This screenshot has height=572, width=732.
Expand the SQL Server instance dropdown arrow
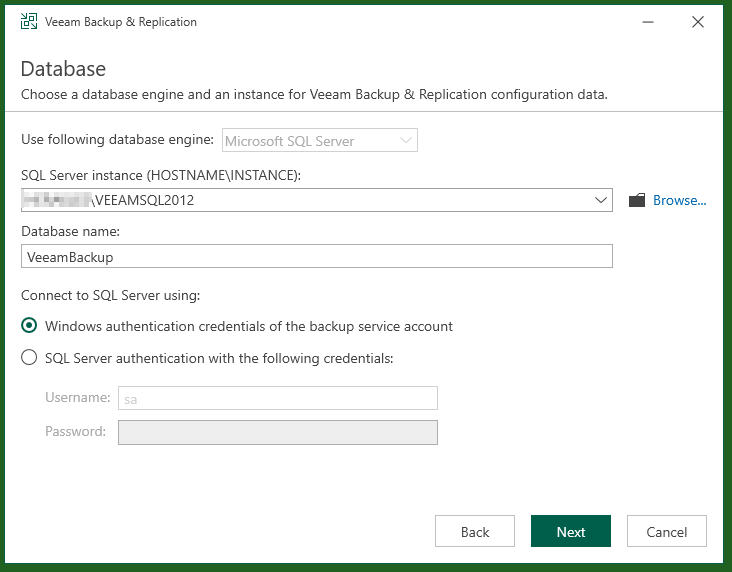click(601, 200)
